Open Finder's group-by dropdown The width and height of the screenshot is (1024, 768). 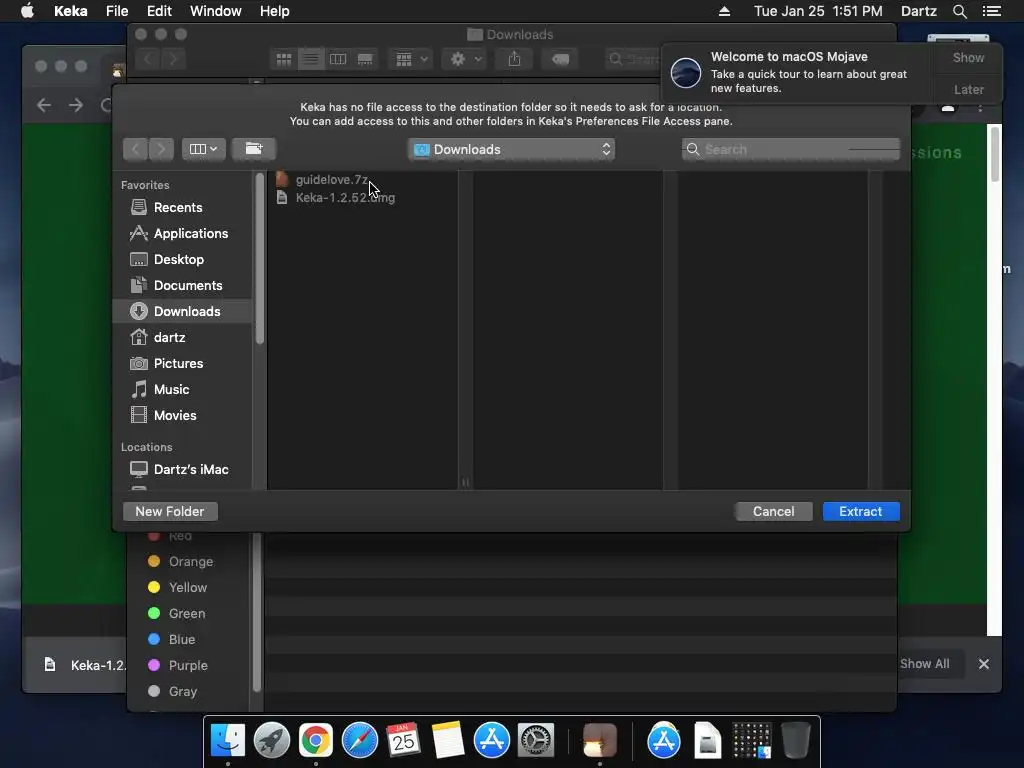(x=411, y=59)
